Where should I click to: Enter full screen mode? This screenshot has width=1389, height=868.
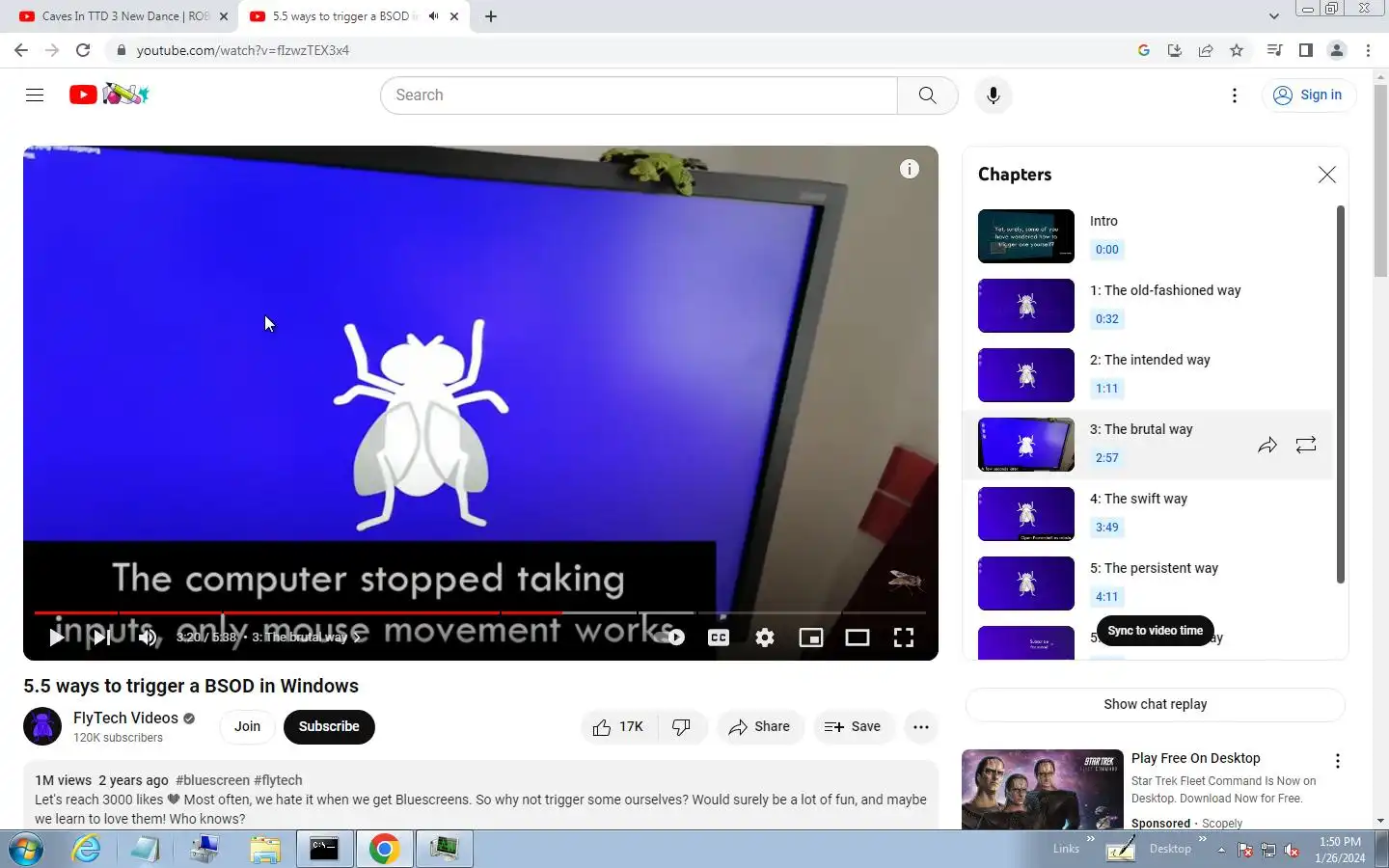[x=904, y=637]
